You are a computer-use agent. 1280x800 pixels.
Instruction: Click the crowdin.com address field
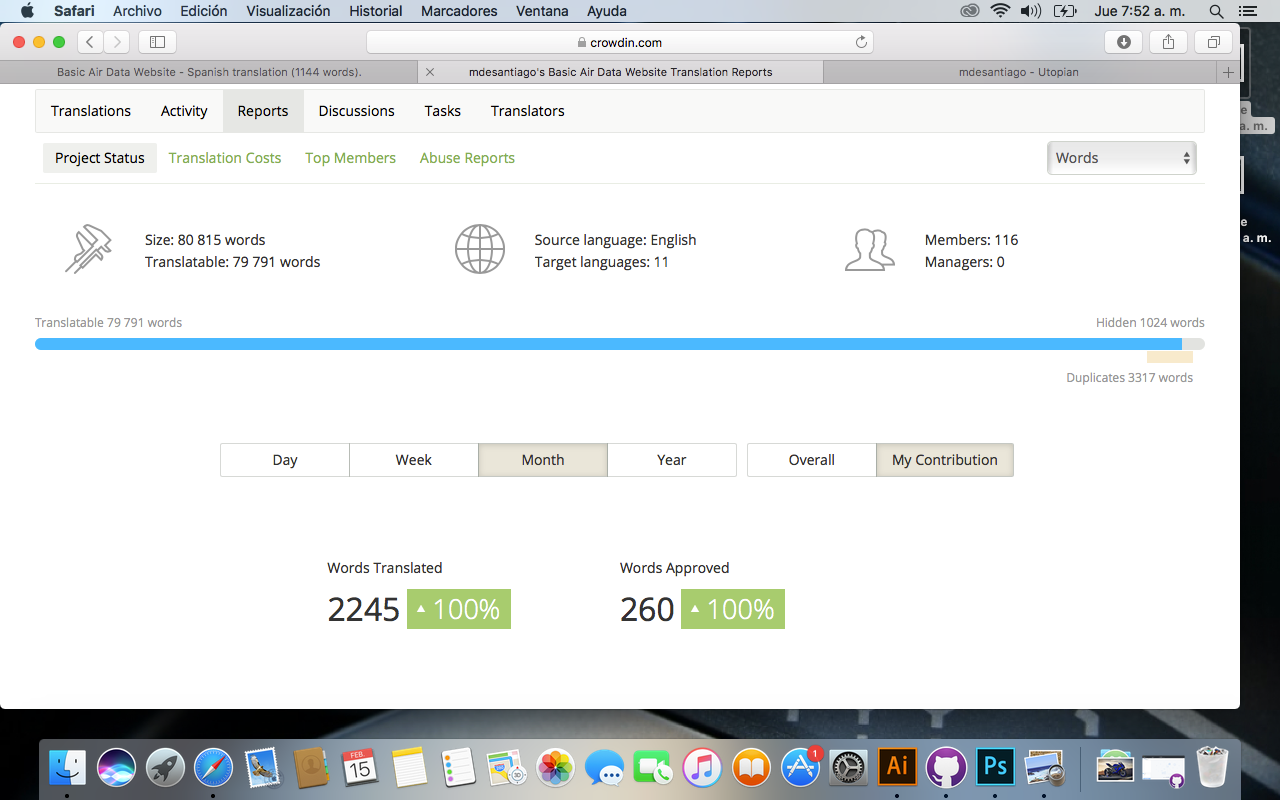tap(620, 42)
